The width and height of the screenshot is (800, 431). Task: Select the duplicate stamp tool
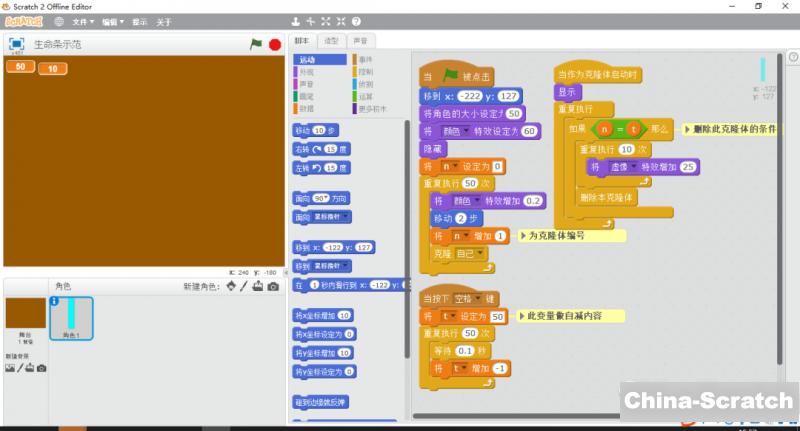295,21
